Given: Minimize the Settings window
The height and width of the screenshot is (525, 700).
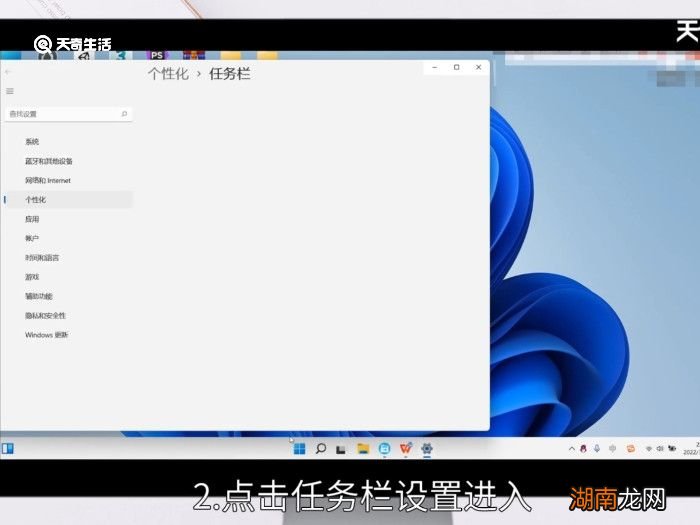Looking at the screenshot, I should (434, 67).
